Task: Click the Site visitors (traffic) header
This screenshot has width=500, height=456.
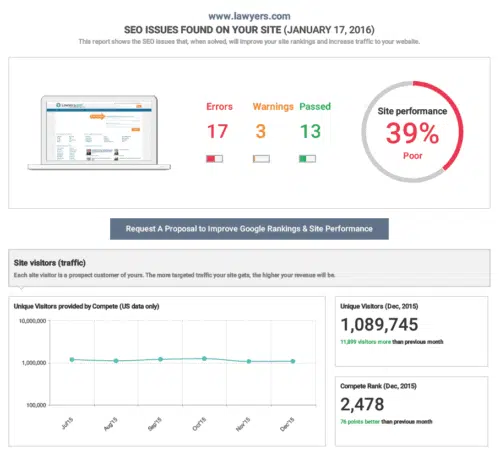Action: coord(50,263)
